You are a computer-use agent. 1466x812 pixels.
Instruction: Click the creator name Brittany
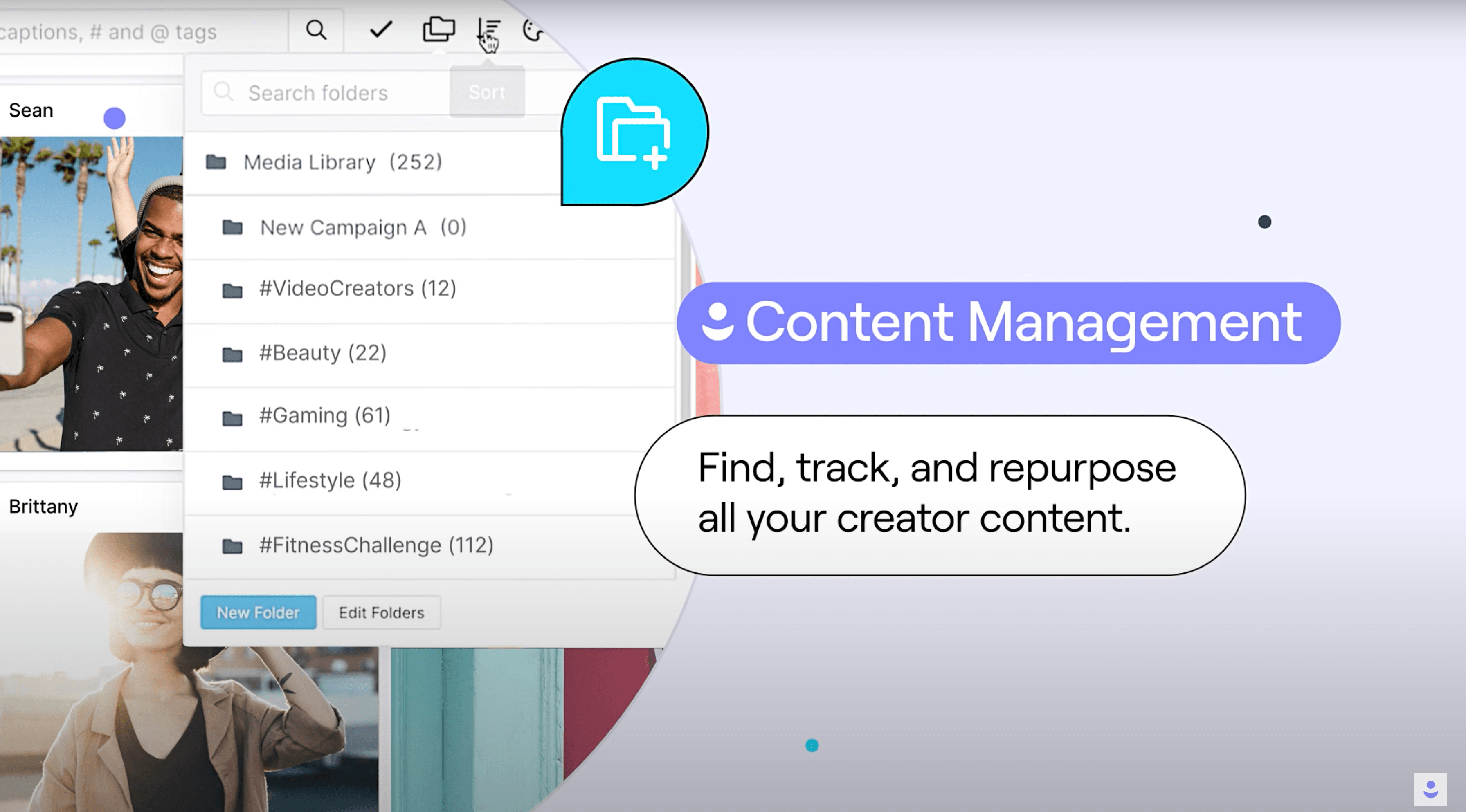(x=43, y=507)
